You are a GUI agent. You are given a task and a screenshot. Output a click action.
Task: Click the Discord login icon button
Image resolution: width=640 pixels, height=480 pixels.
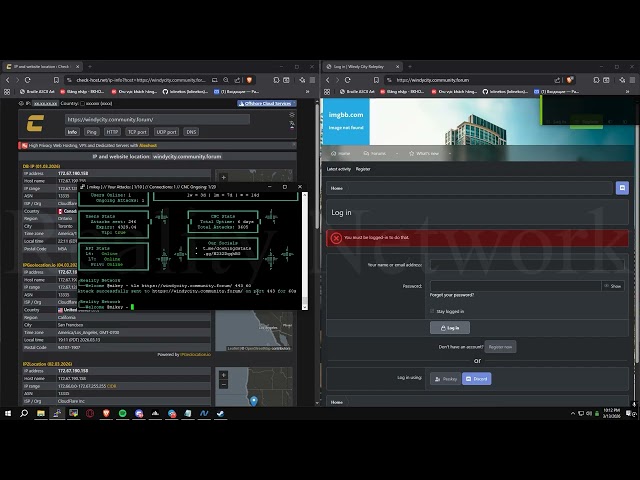(x=476, y=378)
